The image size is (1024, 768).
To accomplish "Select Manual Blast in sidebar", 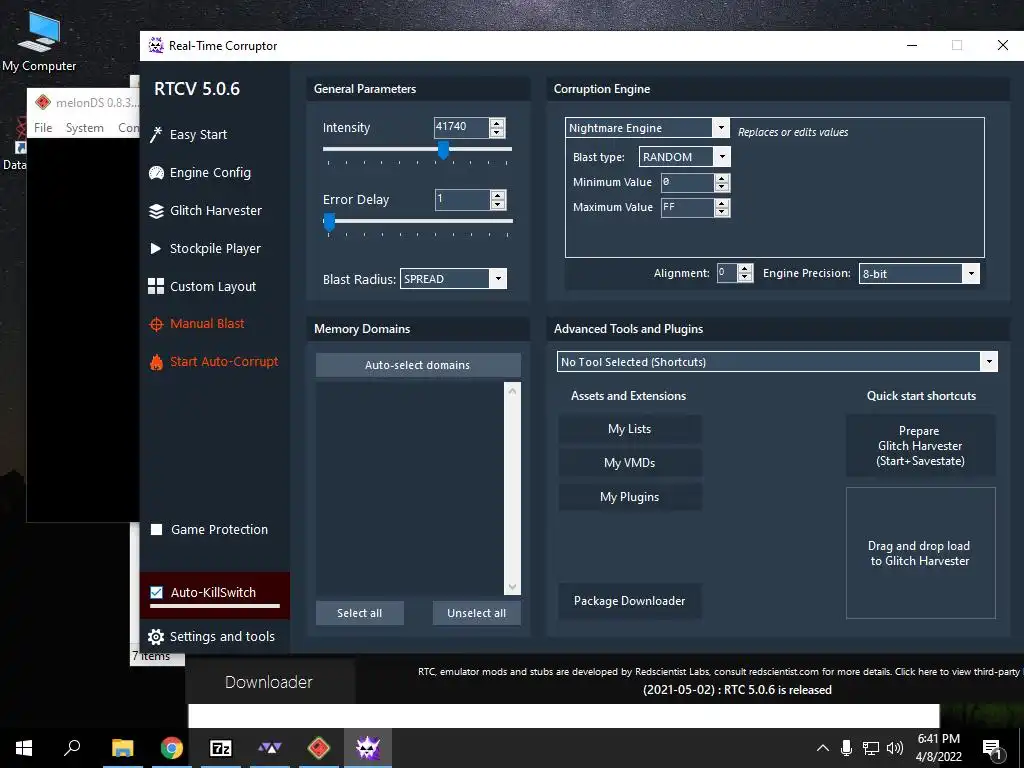I will (x=207, y=324).
